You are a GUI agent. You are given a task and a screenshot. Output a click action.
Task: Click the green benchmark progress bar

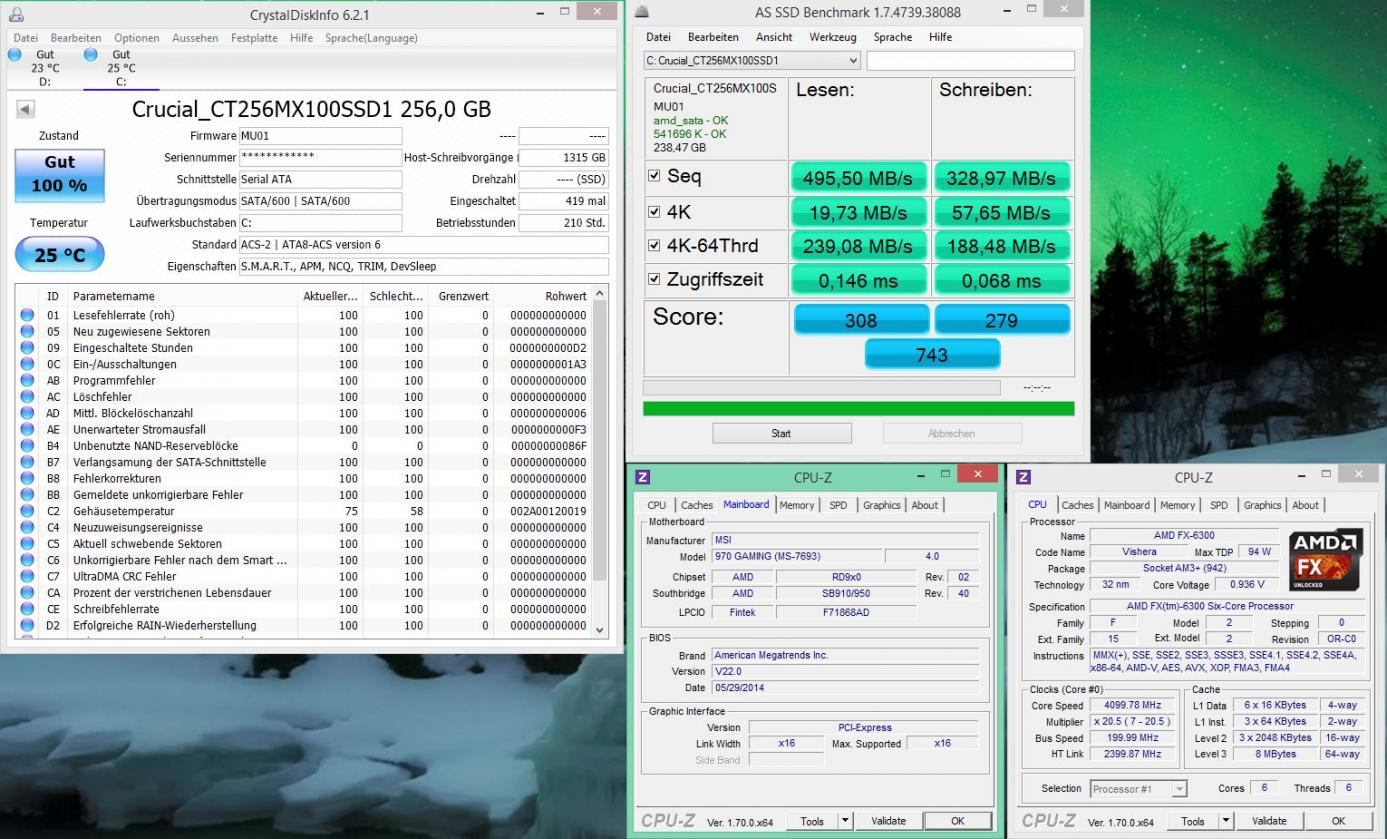858,408
